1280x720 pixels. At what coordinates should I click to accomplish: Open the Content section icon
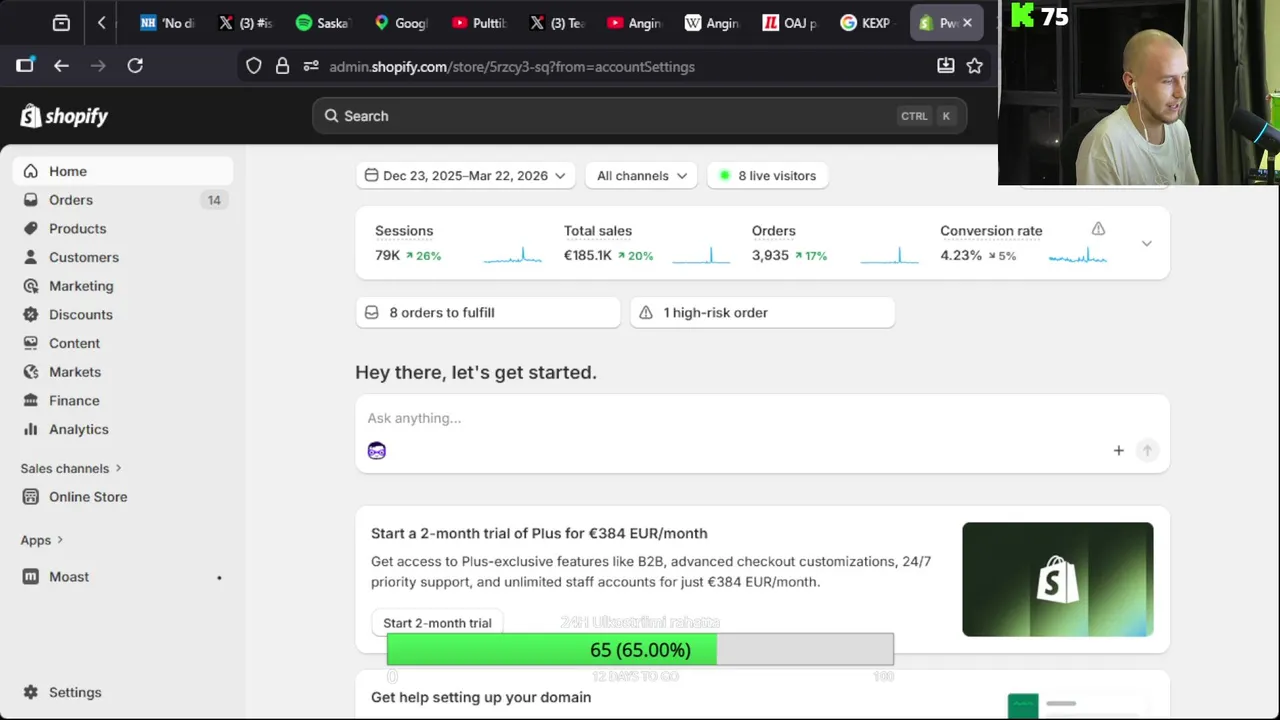31,343
